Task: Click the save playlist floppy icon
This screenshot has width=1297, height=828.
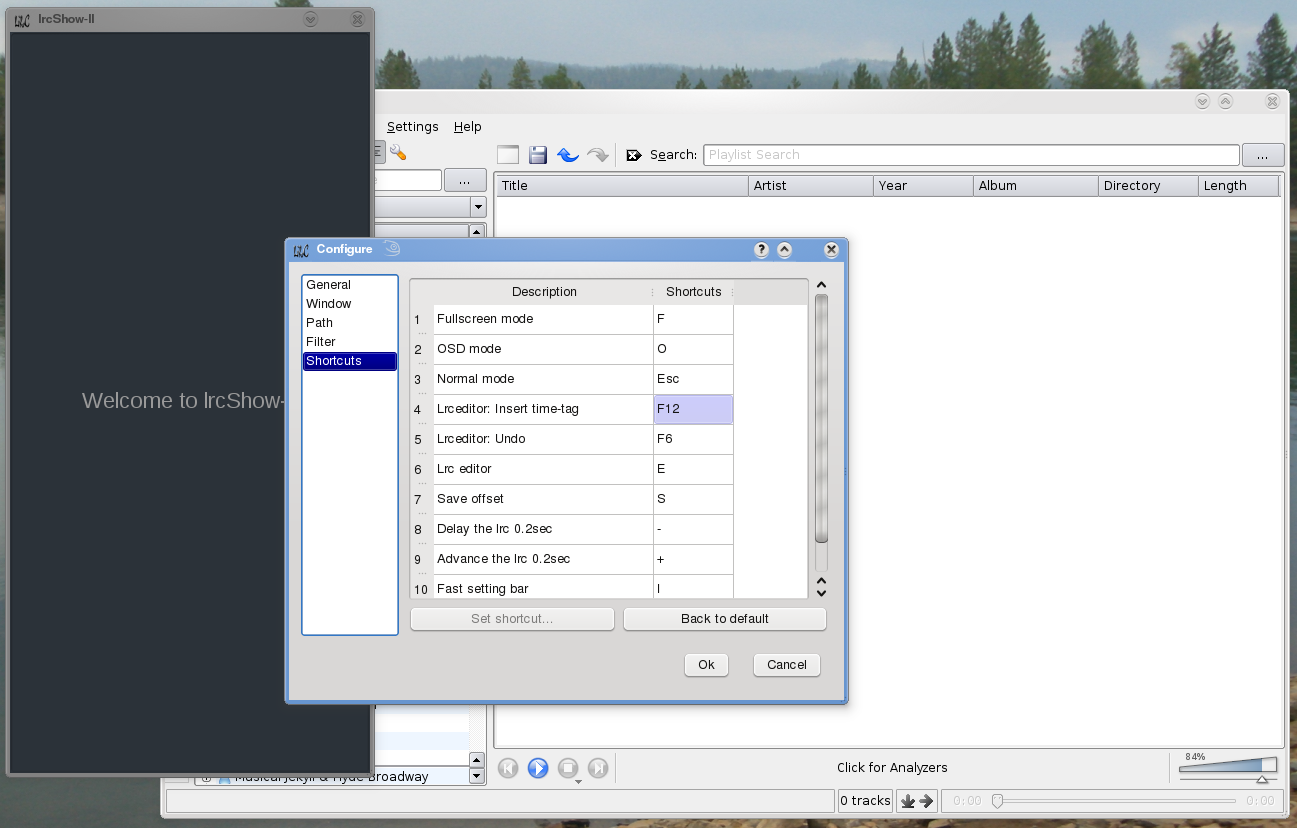Action: click(x=538, y=155)
